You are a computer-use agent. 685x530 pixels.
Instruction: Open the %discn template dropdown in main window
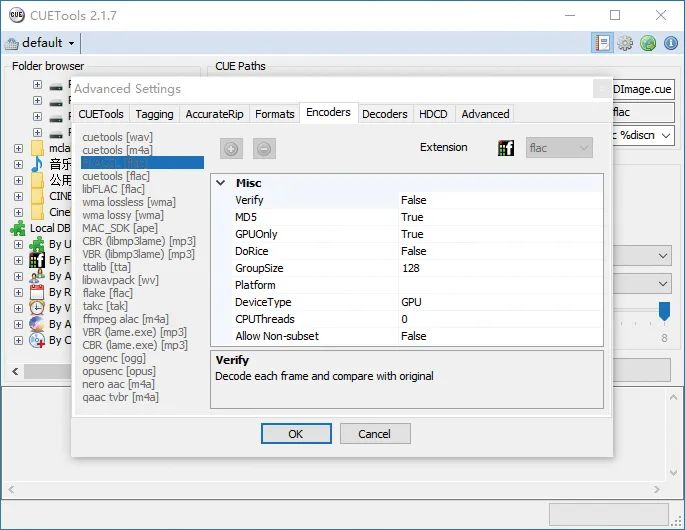pos(666,135)
